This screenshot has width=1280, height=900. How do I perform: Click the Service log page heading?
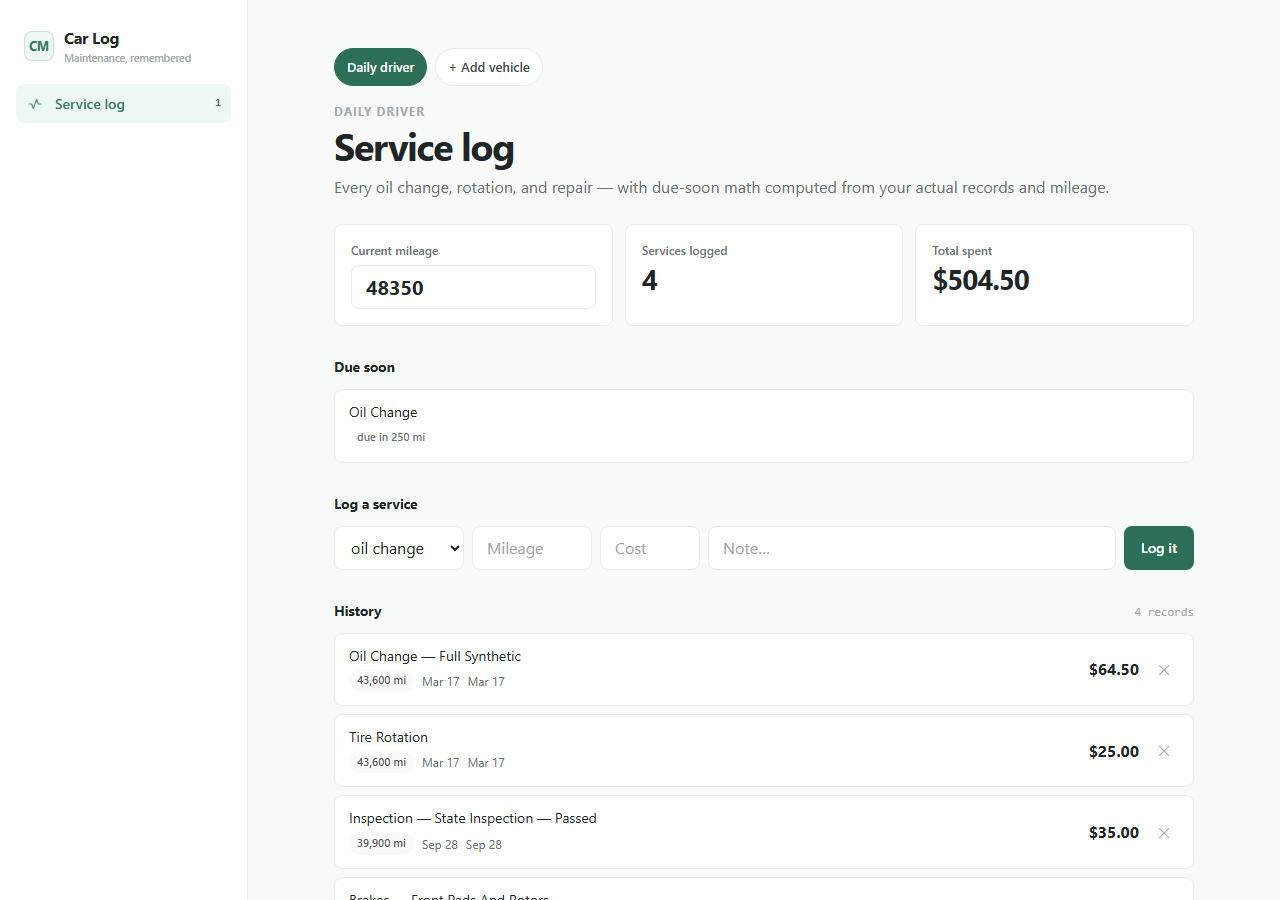[424, 148]
